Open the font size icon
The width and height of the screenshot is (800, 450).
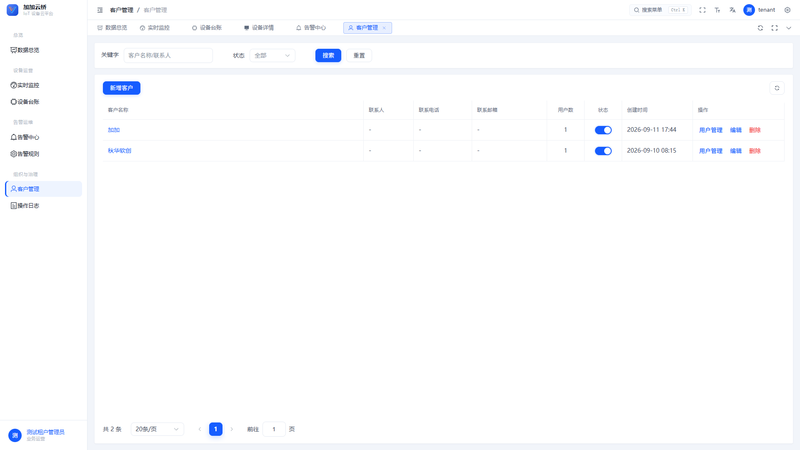point(717,10)
